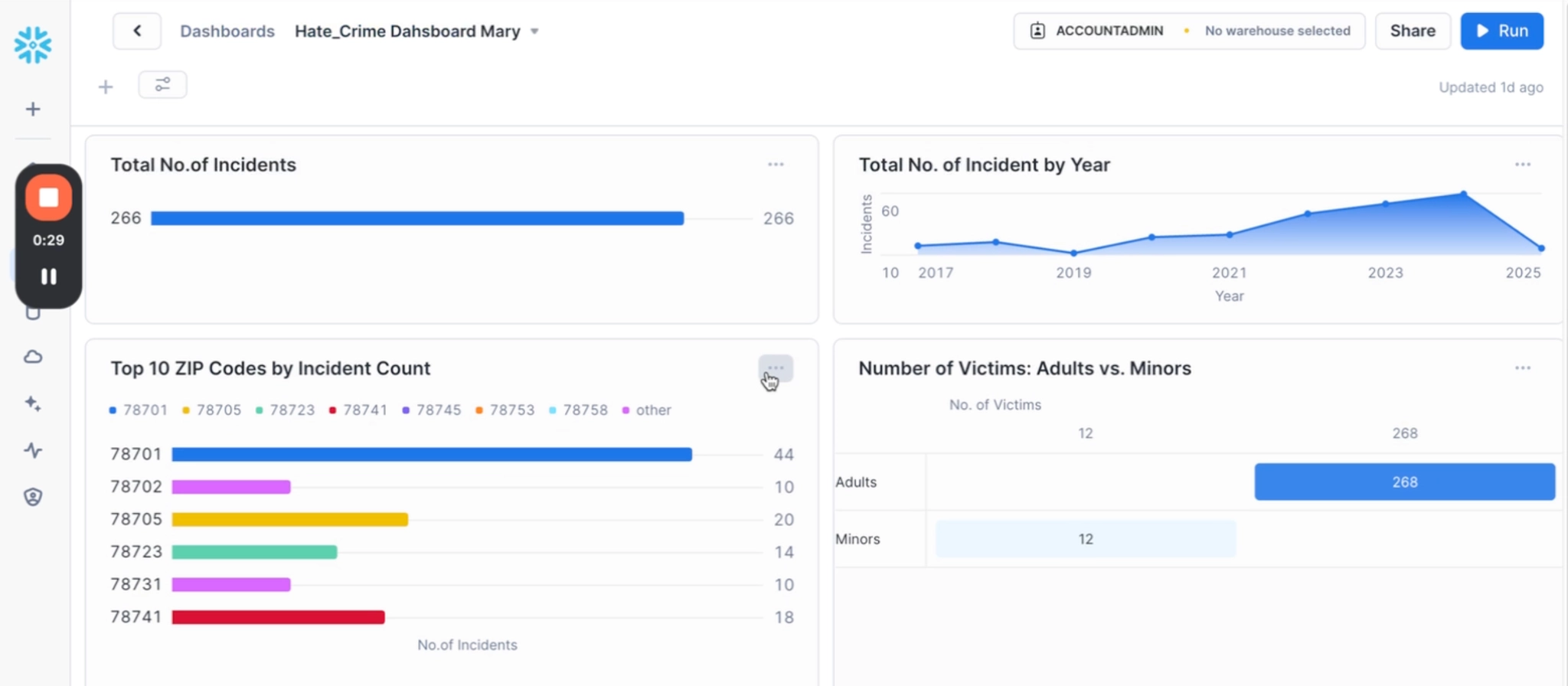Stop the screen recording
This screenshot has width=1568, height=686.
pyautogui.click(x=48, y=198)
